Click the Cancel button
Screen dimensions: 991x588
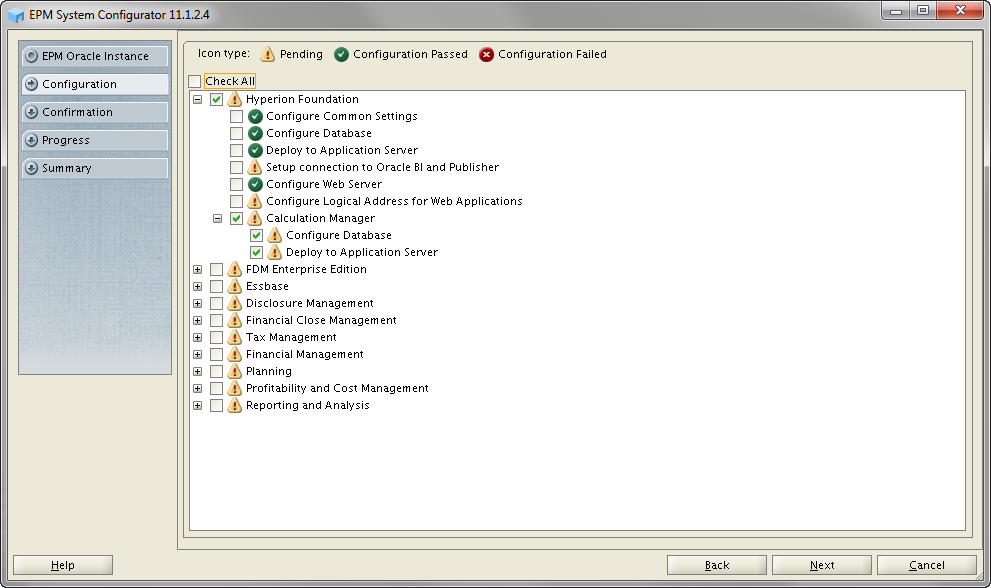[927, 565]
